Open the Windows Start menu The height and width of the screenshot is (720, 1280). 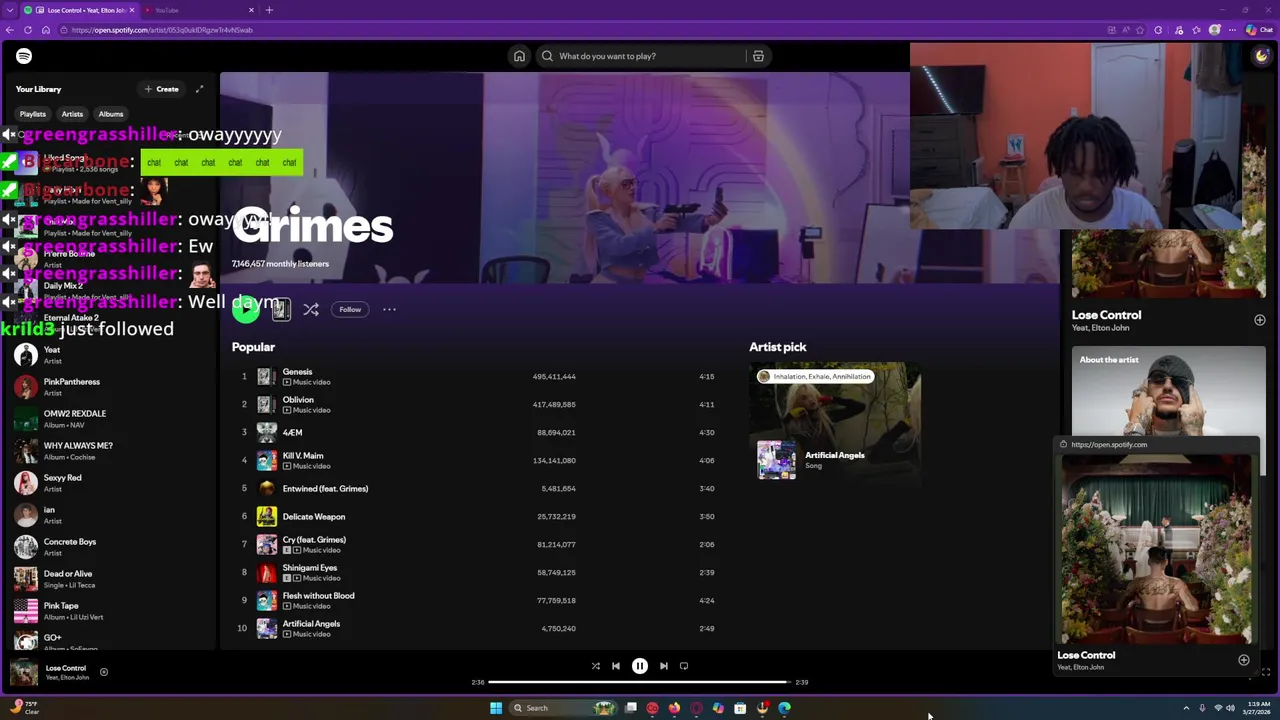tap(496, 708)
